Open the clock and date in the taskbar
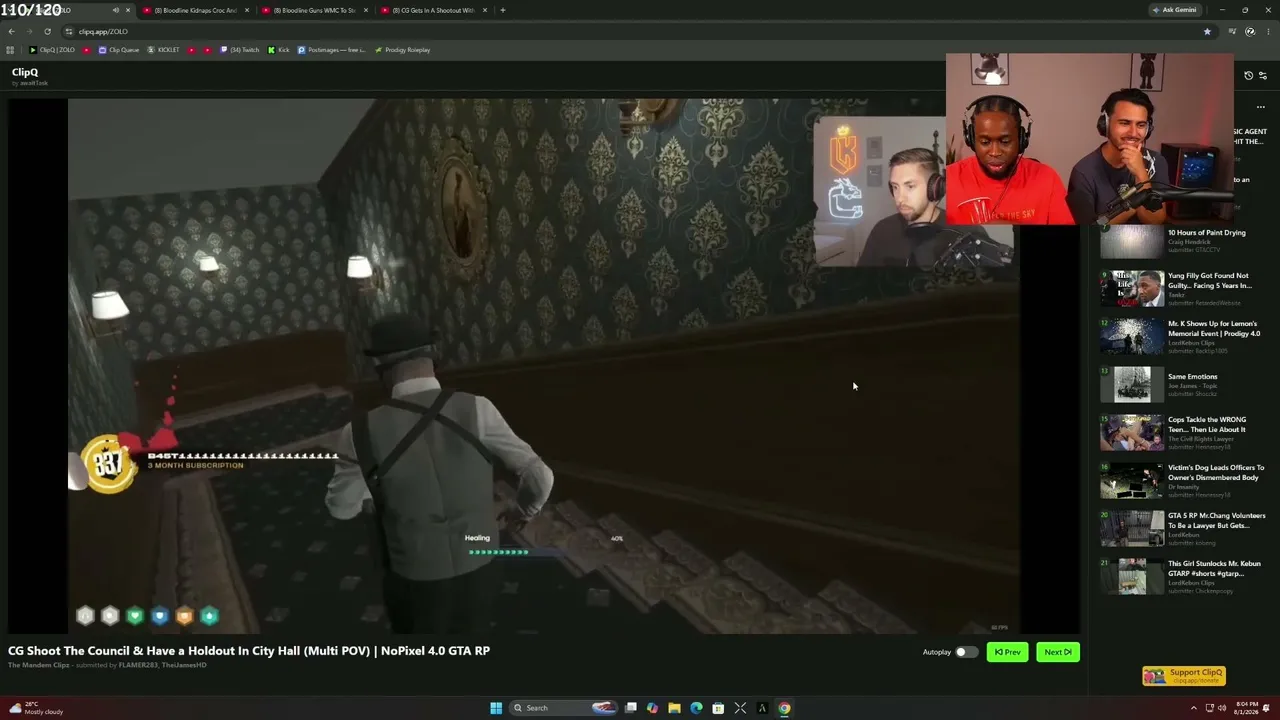Viewport: 1280px width, 720px height. (1245, 708)
